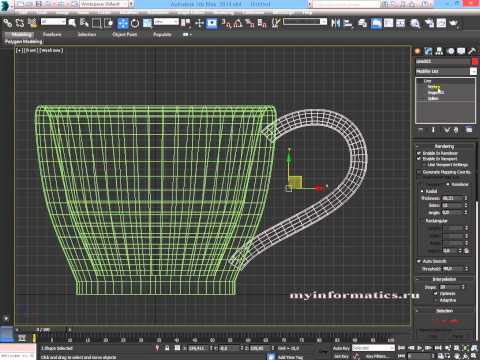Switch to the Motion command panel tab

pos(451,51)
